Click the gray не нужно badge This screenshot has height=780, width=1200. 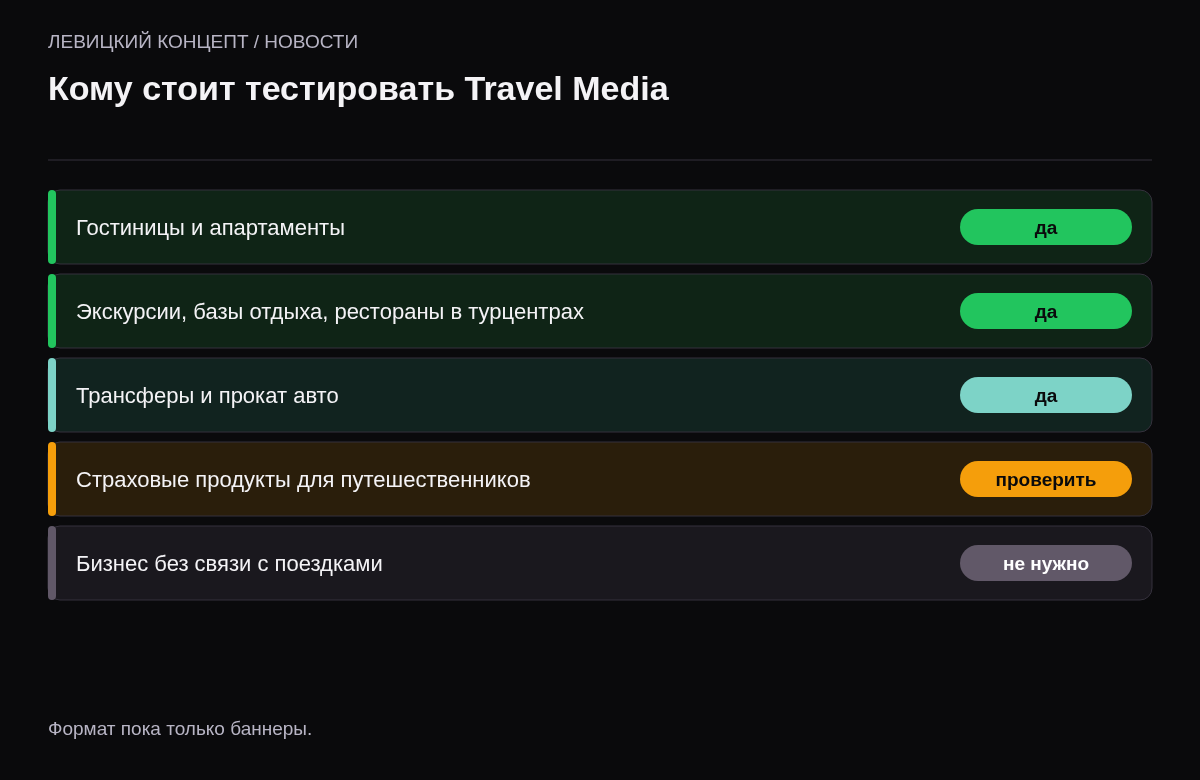(1046, 563)
